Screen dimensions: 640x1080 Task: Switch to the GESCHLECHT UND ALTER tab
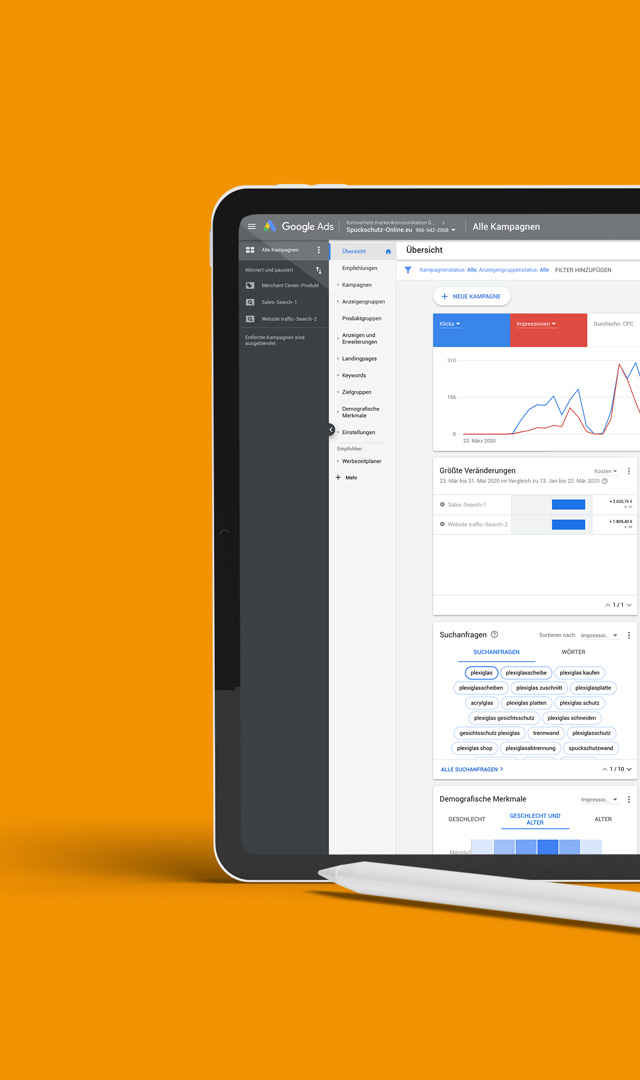(x=535, y=819)
